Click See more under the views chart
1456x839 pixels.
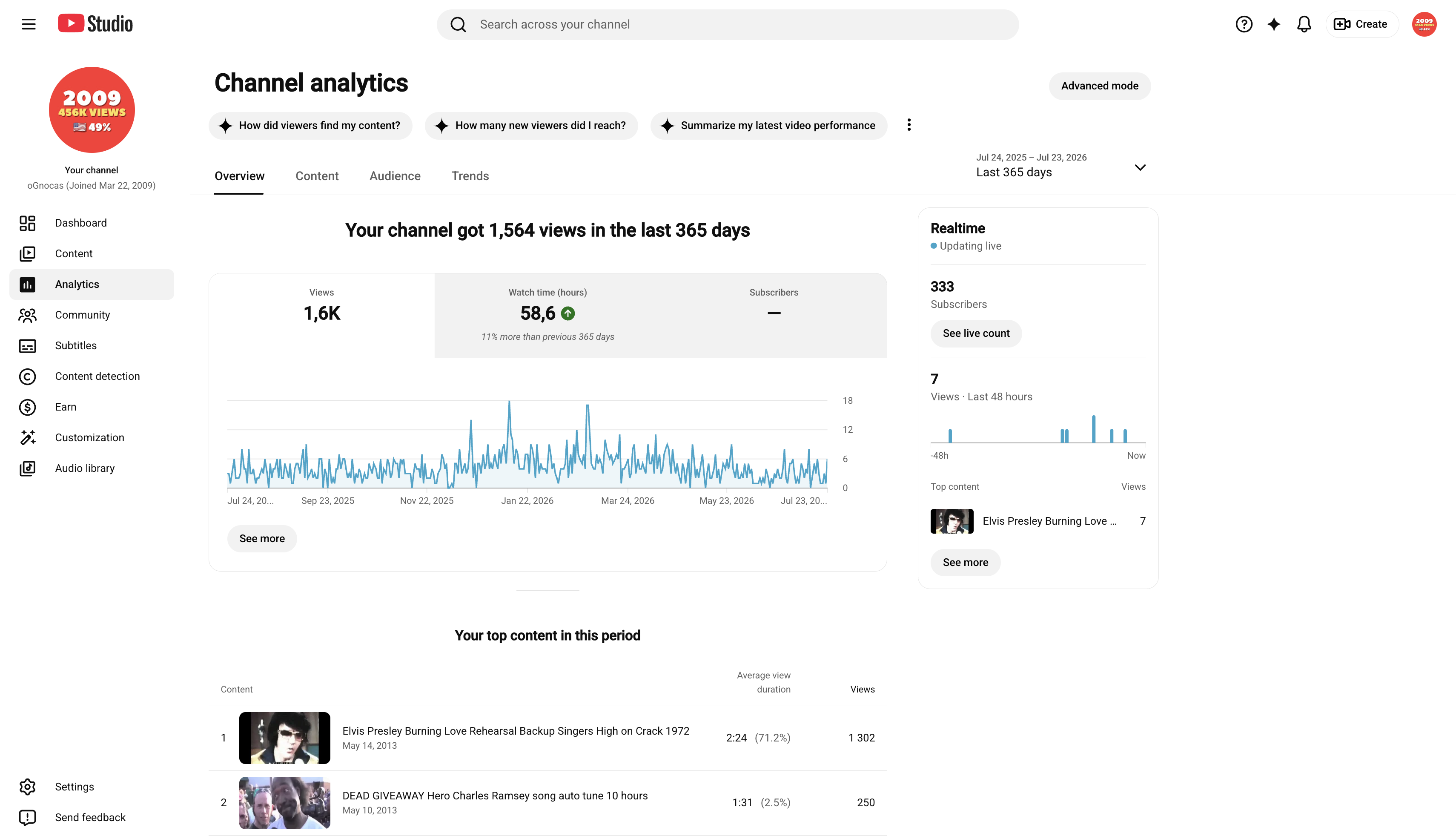point(262,539)
